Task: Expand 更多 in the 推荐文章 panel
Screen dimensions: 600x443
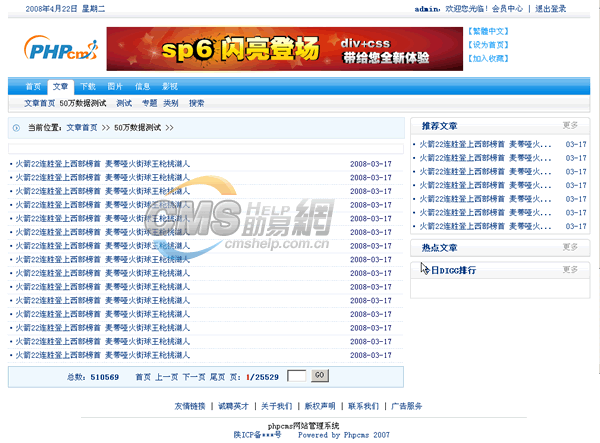Action: click(x=570, y=126)
